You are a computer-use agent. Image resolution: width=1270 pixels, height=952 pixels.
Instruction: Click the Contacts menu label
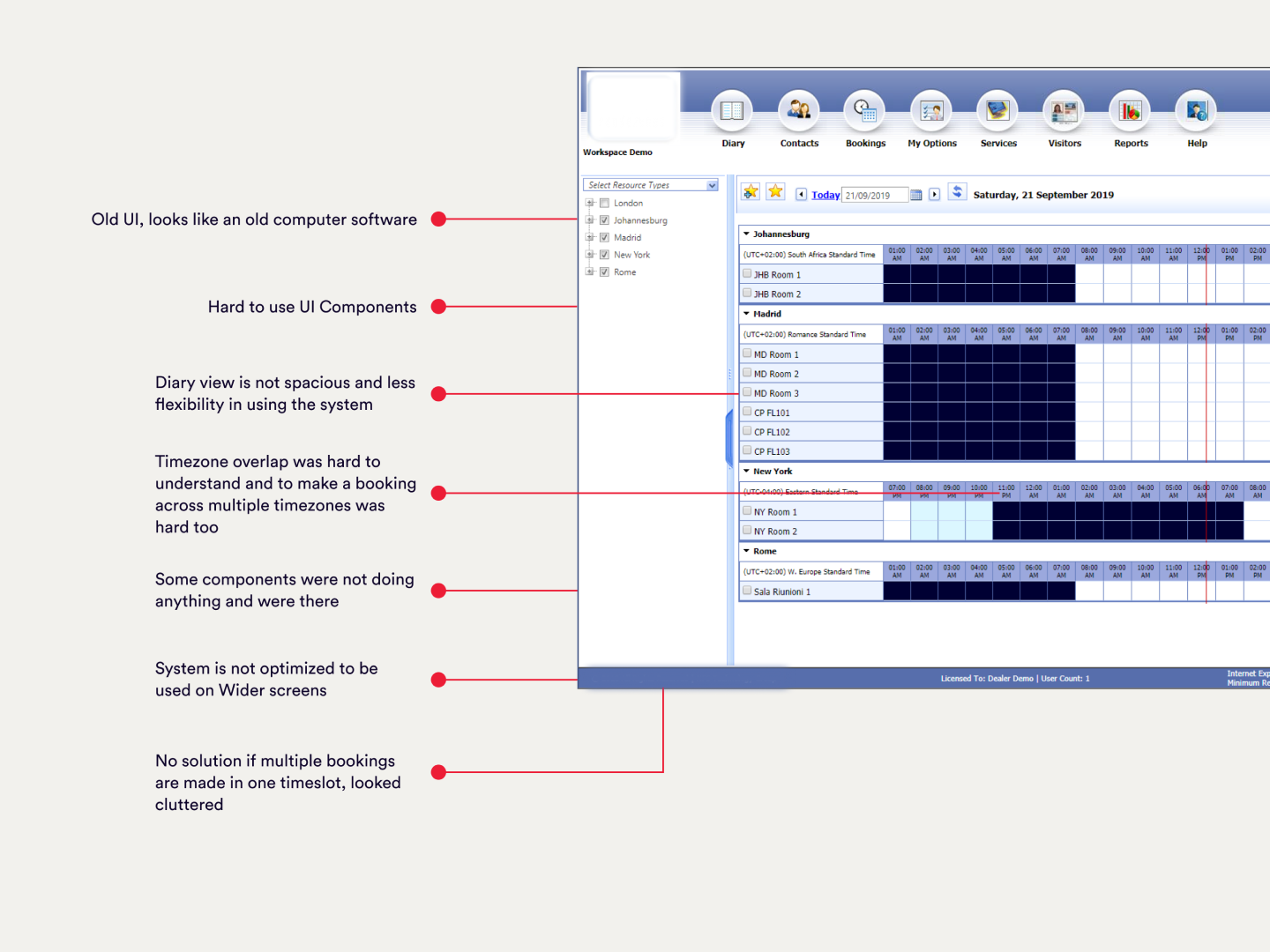pos(799,143)
